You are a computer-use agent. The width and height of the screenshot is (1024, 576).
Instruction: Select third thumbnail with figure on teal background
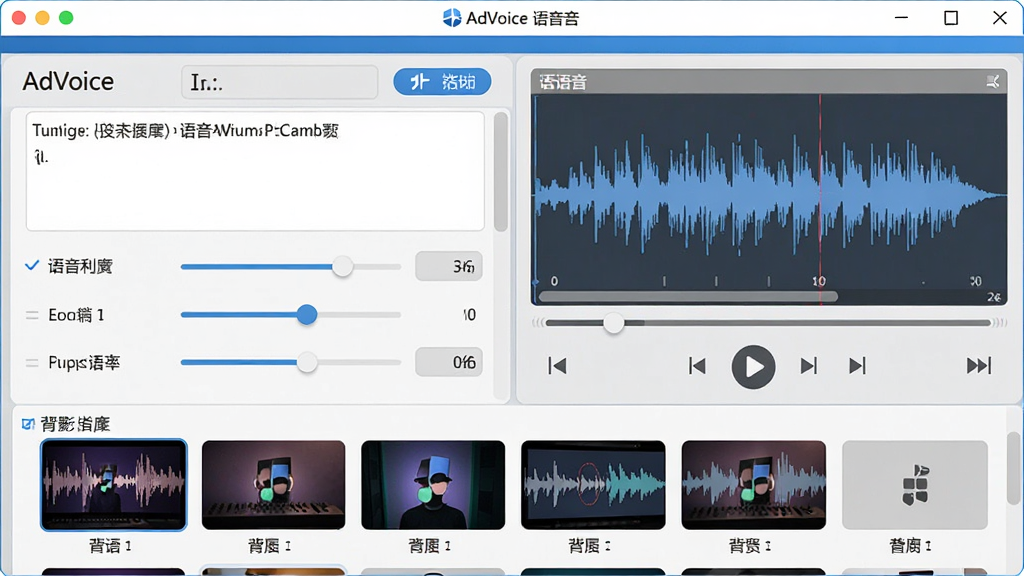(433, 485)
